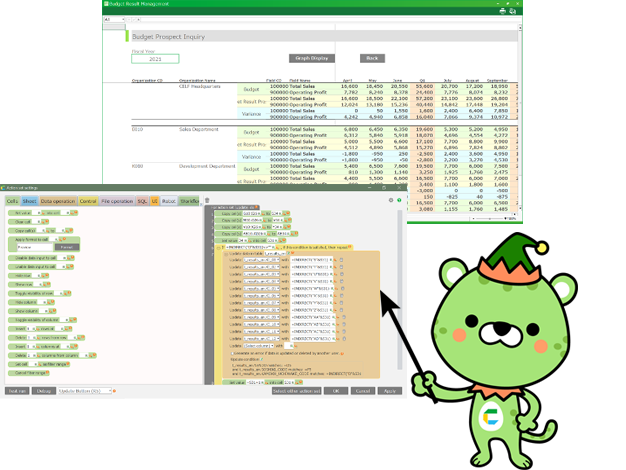The height and width of the screenshot is (470, 626).
Task: Open the Update Button action set dropdown
Action: tap(85, 391)
